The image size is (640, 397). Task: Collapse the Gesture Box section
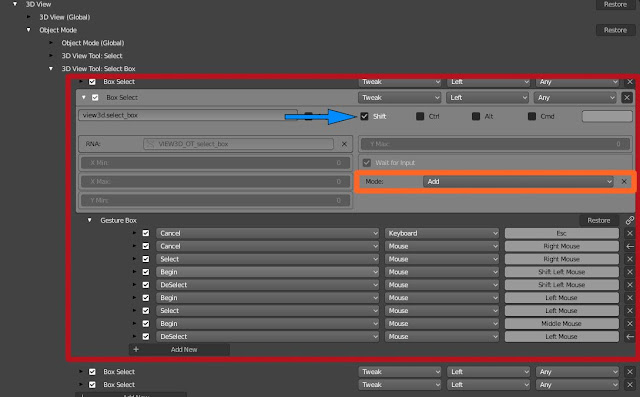89,220
